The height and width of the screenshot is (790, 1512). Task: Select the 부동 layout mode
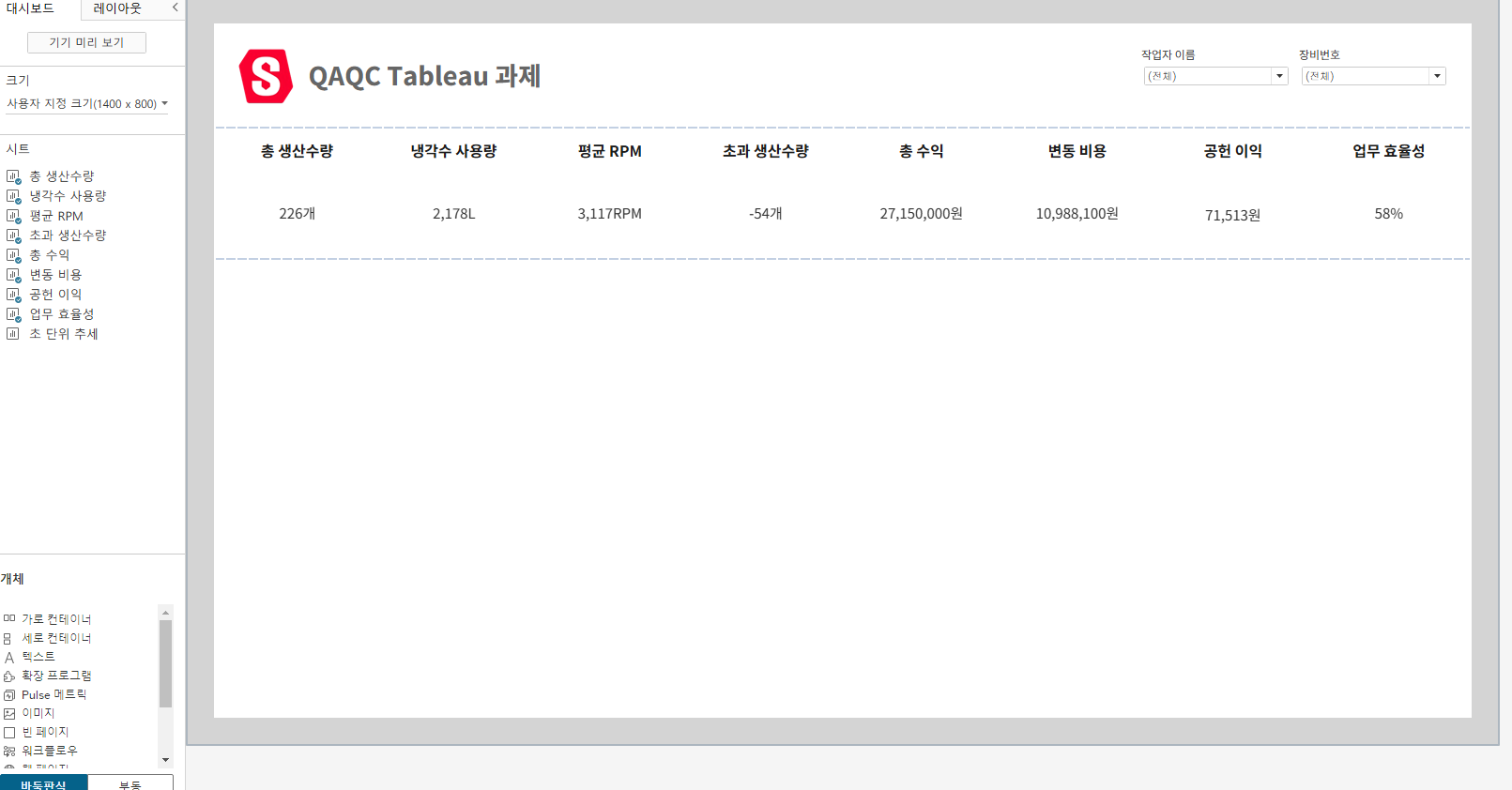(x=130, y=783)
